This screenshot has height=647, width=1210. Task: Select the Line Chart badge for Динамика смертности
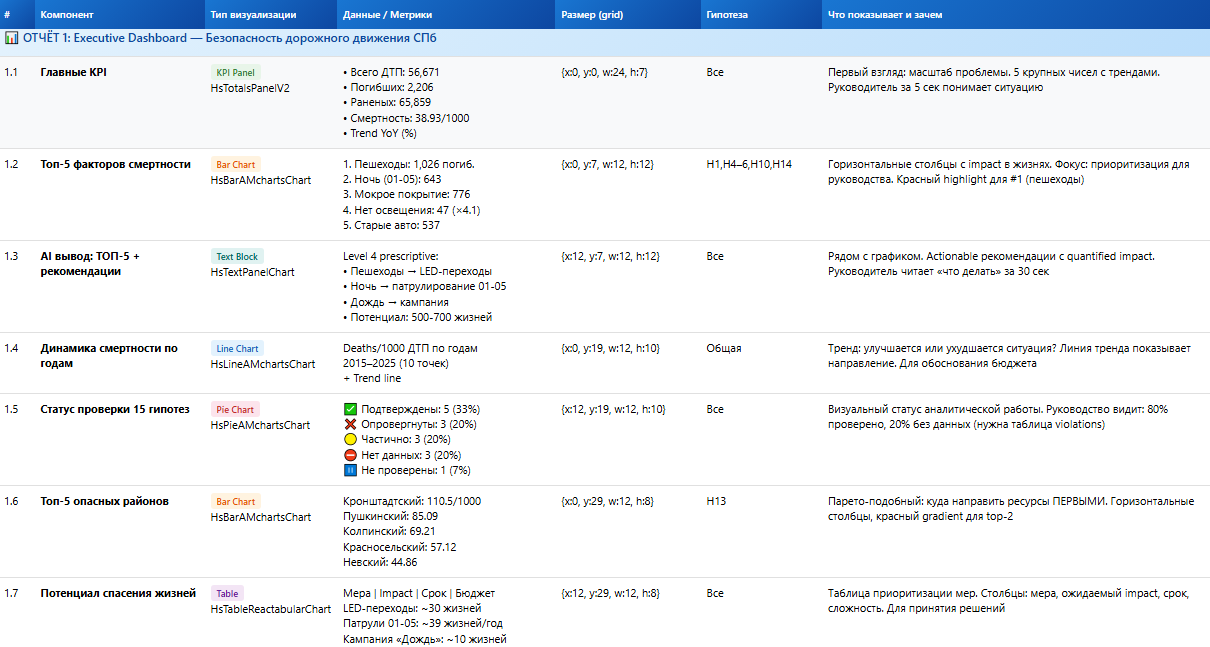point(237,348)
